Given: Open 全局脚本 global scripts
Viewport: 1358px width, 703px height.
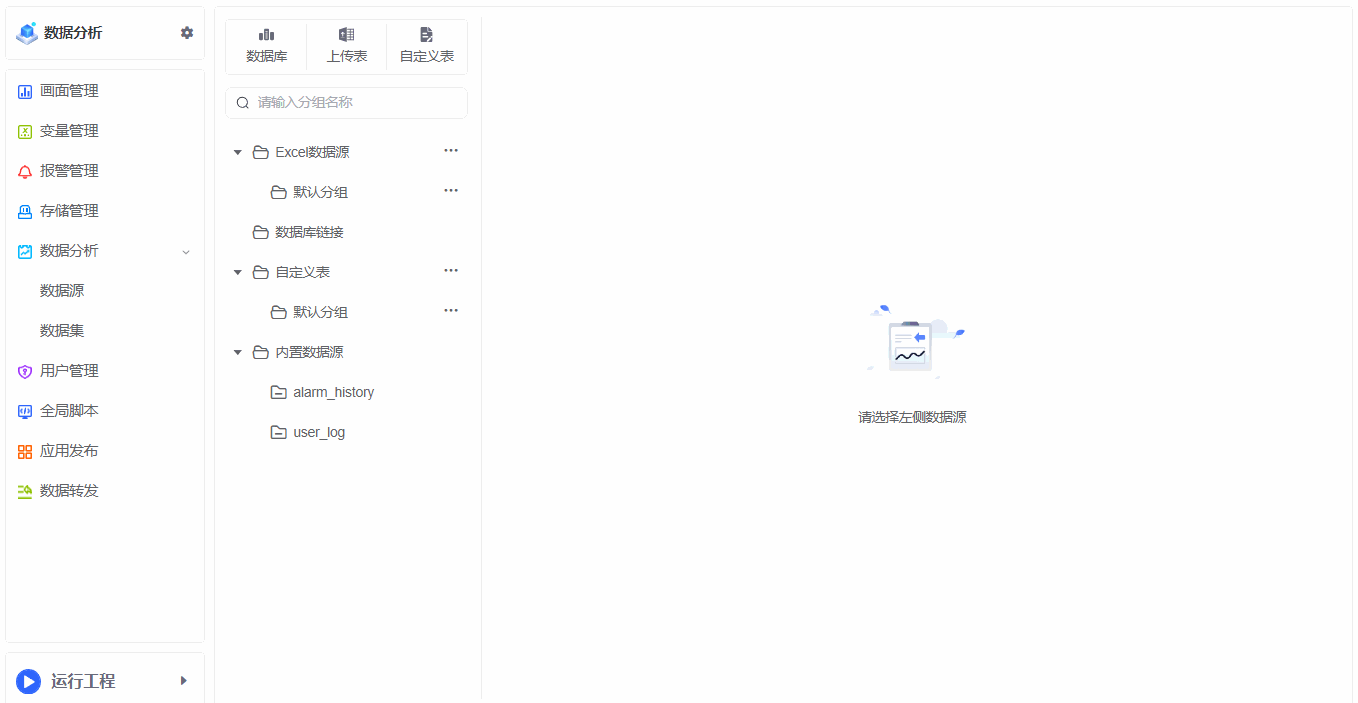Looking at the screenshot, I should [70, 411].
